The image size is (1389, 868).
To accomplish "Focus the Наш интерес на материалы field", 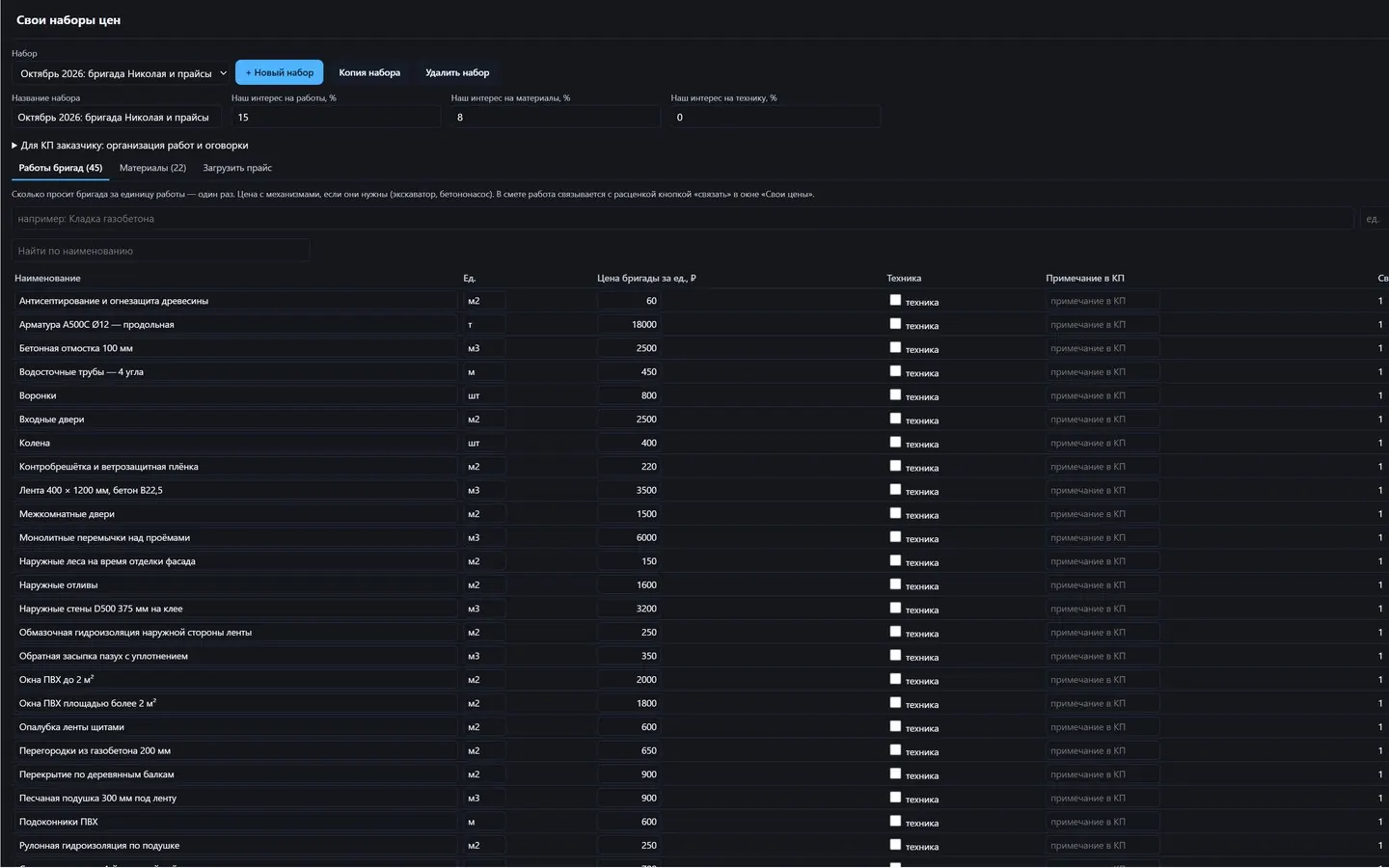I will [556, 117].
